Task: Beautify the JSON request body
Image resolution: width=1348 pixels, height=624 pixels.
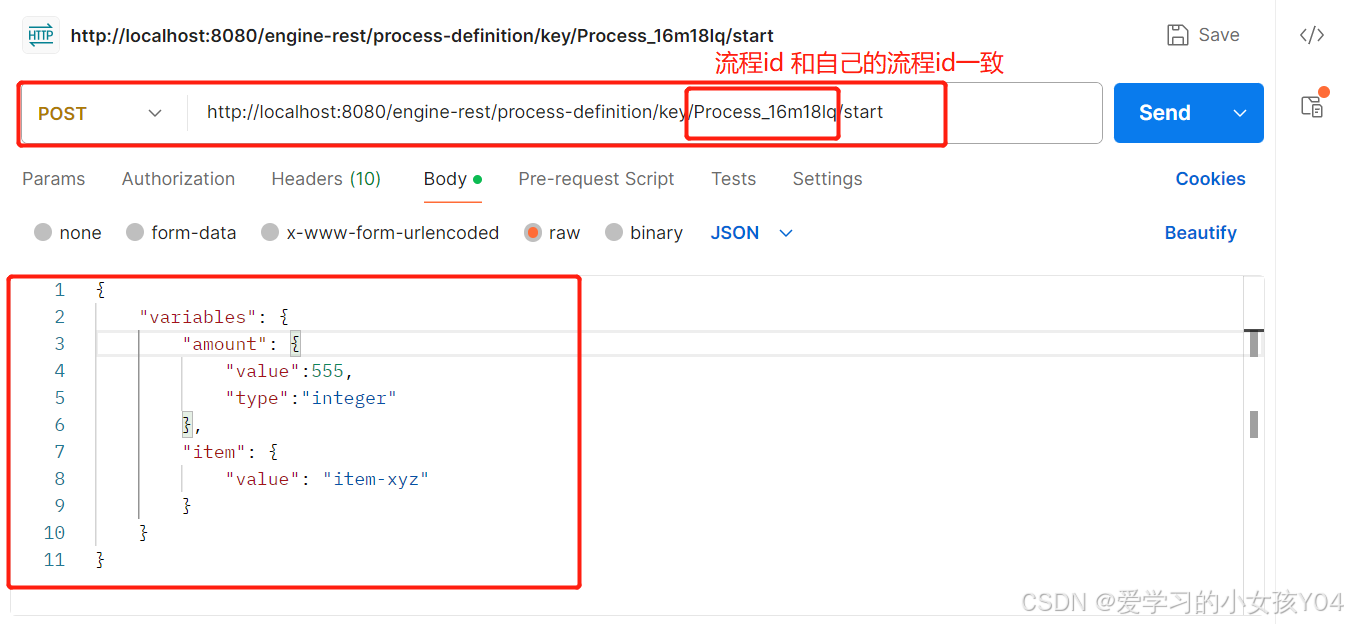Action: [1201, 232]
